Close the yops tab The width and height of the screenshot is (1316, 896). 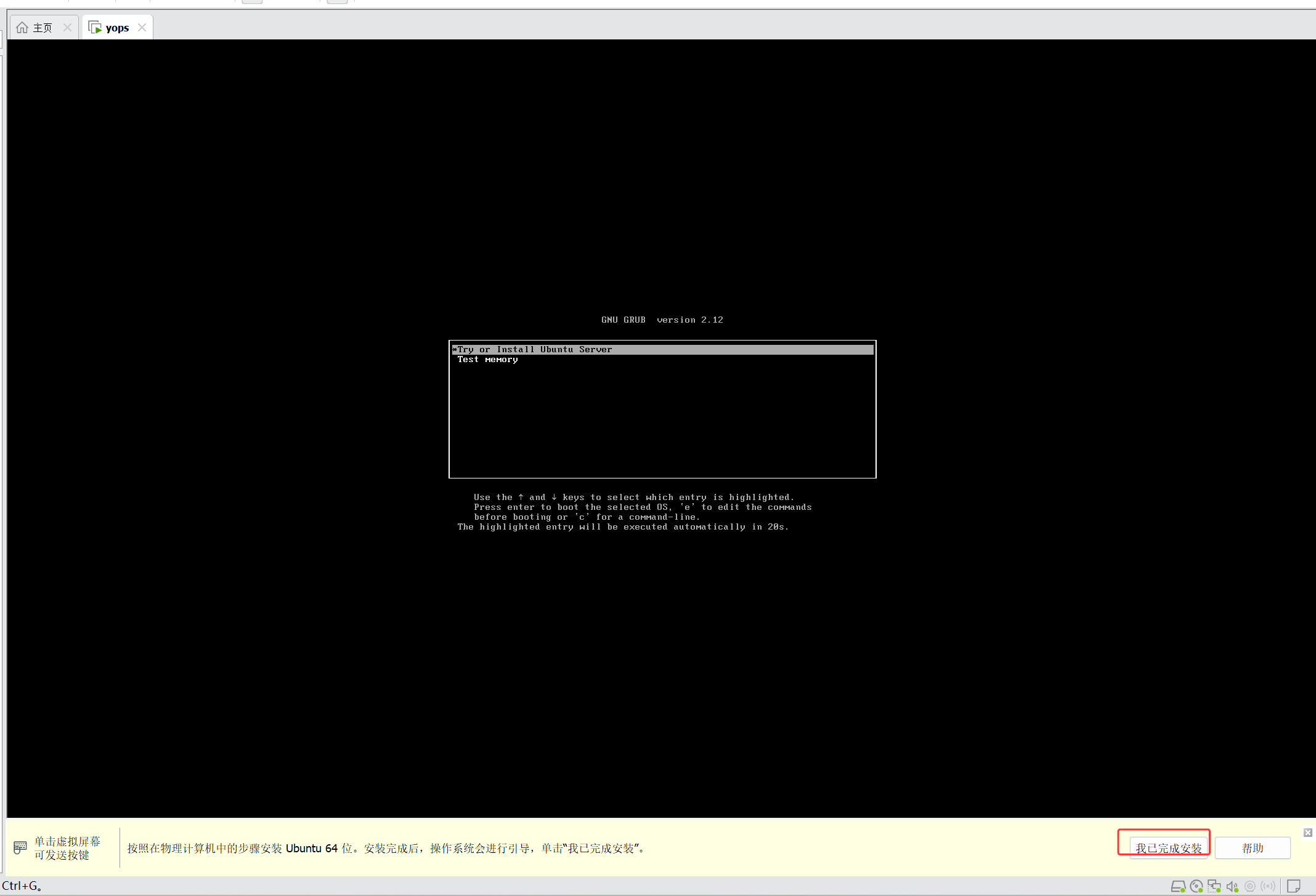click(x=142, y=28)
